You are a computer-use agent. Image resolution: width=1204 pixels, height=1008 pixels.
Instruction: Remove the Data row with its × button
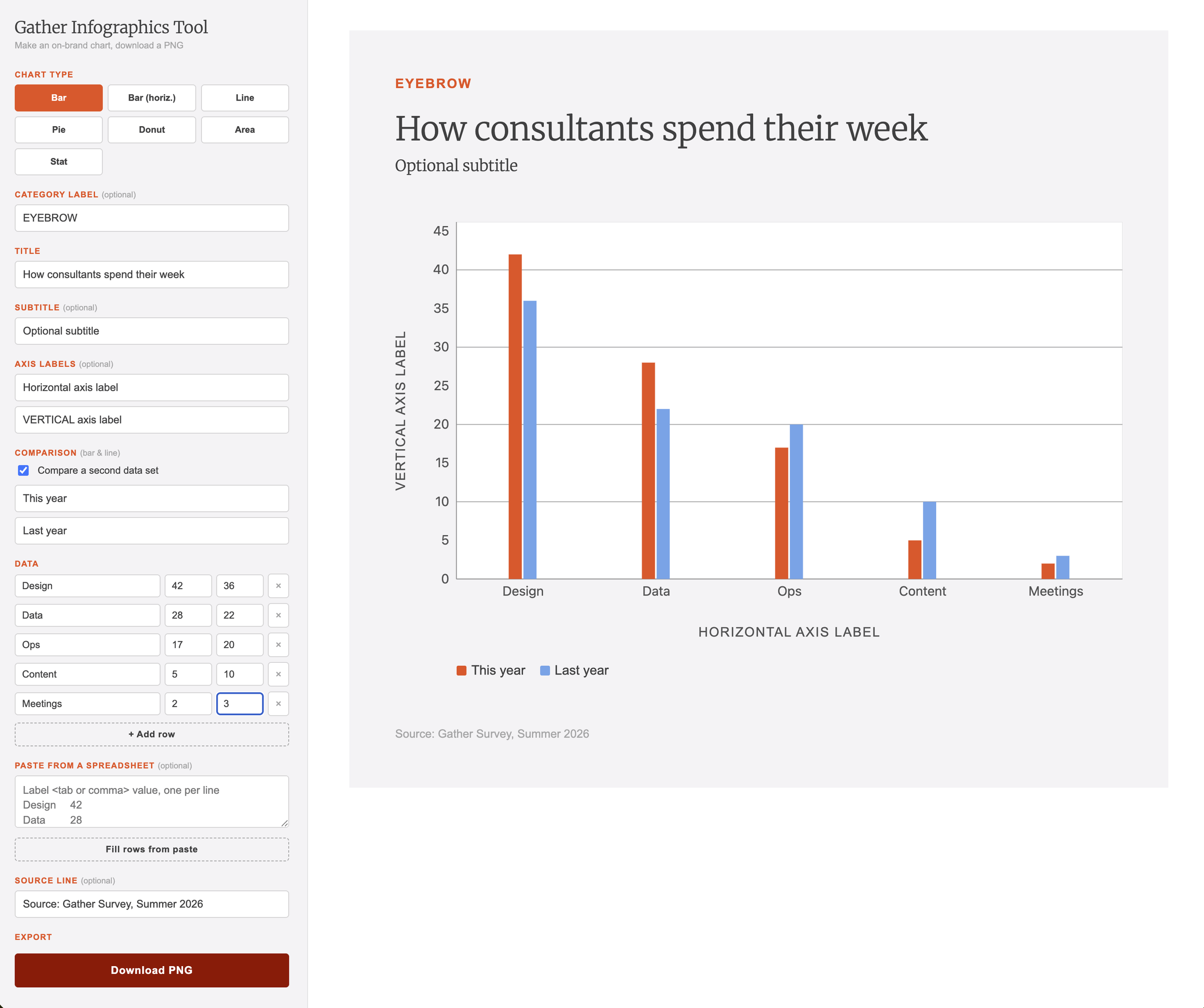(278, 615)
